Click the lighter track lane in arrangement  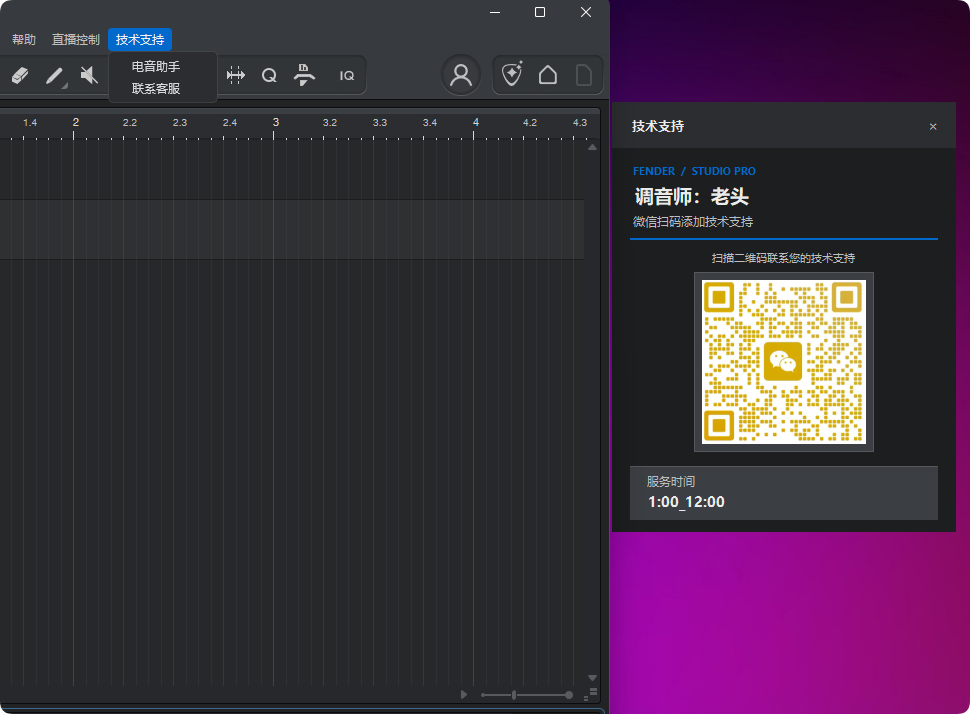click(292, 229)
